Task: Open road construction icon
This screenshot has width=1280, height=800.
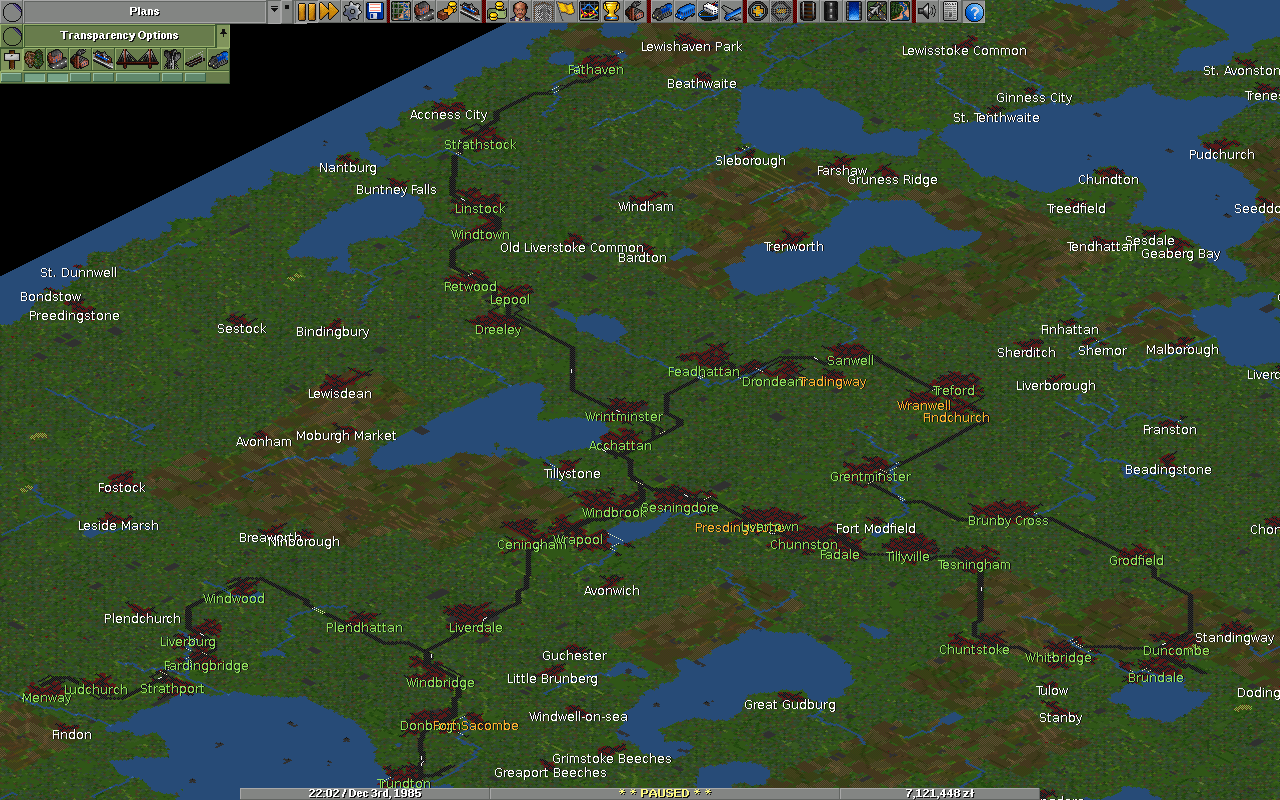Action: (x=830, y=12)
